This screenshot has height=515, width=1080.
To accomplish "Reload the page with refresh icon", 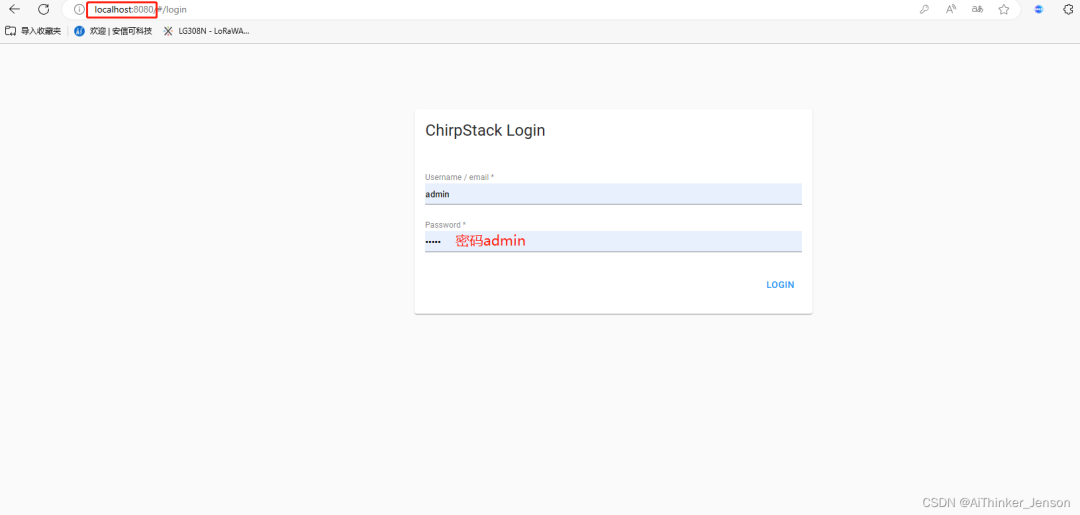I will point(43,10).
